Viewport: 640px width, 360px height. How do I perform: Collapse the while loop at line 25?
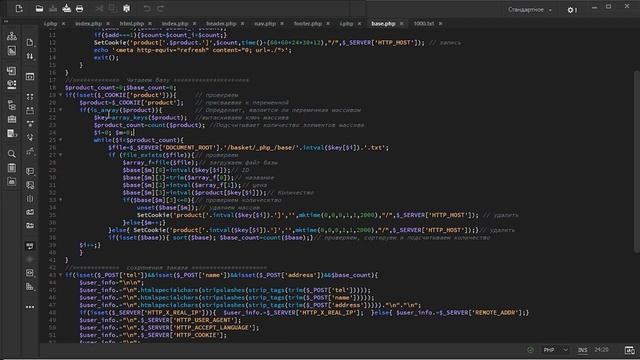pyautogui.click(x=61, y=140)
